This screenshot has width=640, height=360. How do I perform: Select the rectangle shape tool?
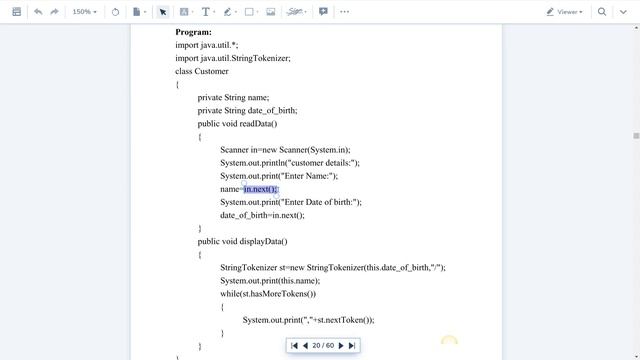249,12
